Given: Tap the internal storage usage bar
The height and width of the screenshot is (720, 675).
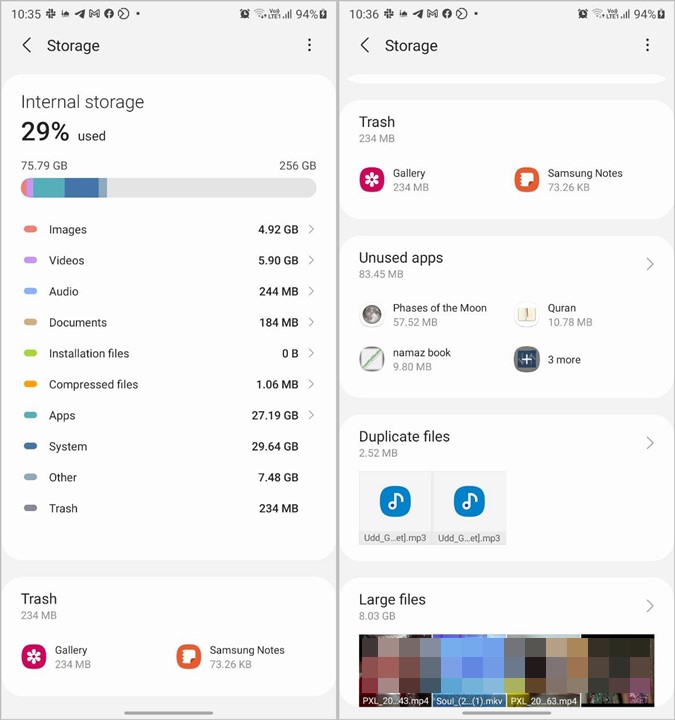Looking at the screenshot, I should coord(169,188).
